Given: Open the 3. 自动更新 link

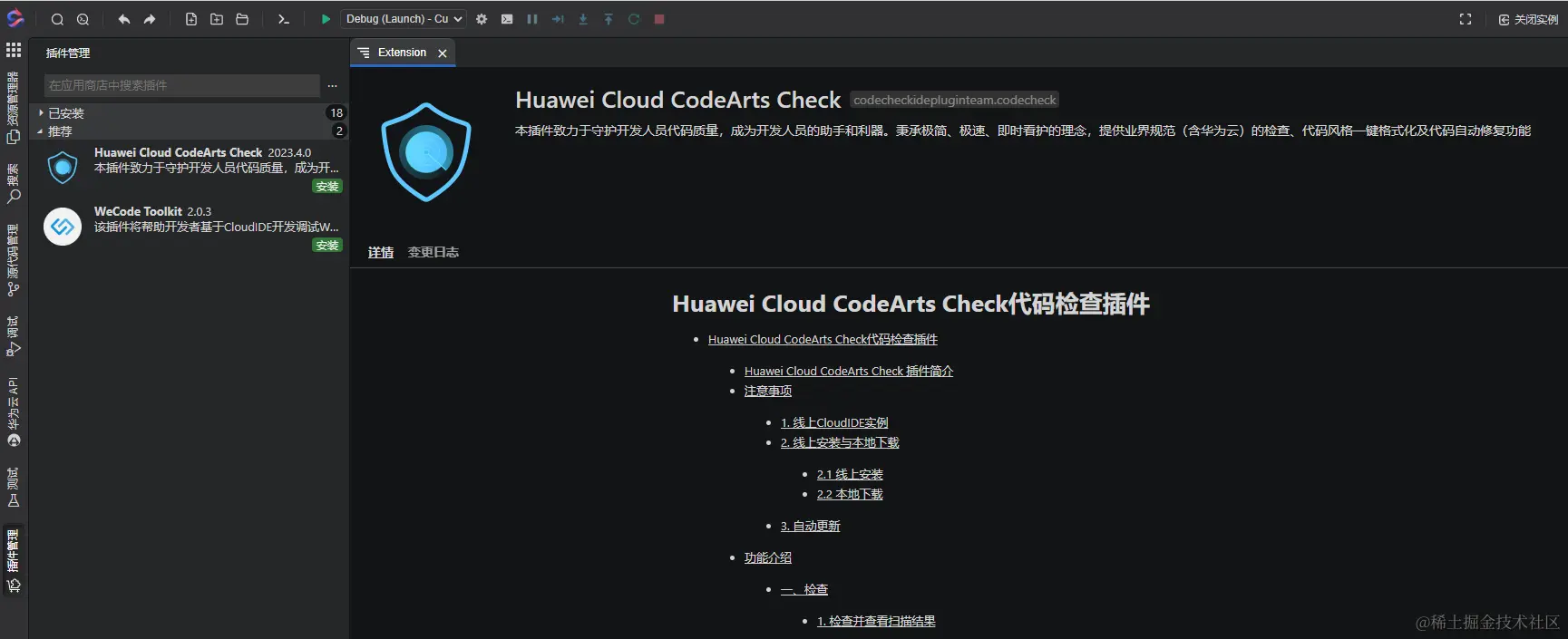Looking at the screenshot, I should [811, 526].
